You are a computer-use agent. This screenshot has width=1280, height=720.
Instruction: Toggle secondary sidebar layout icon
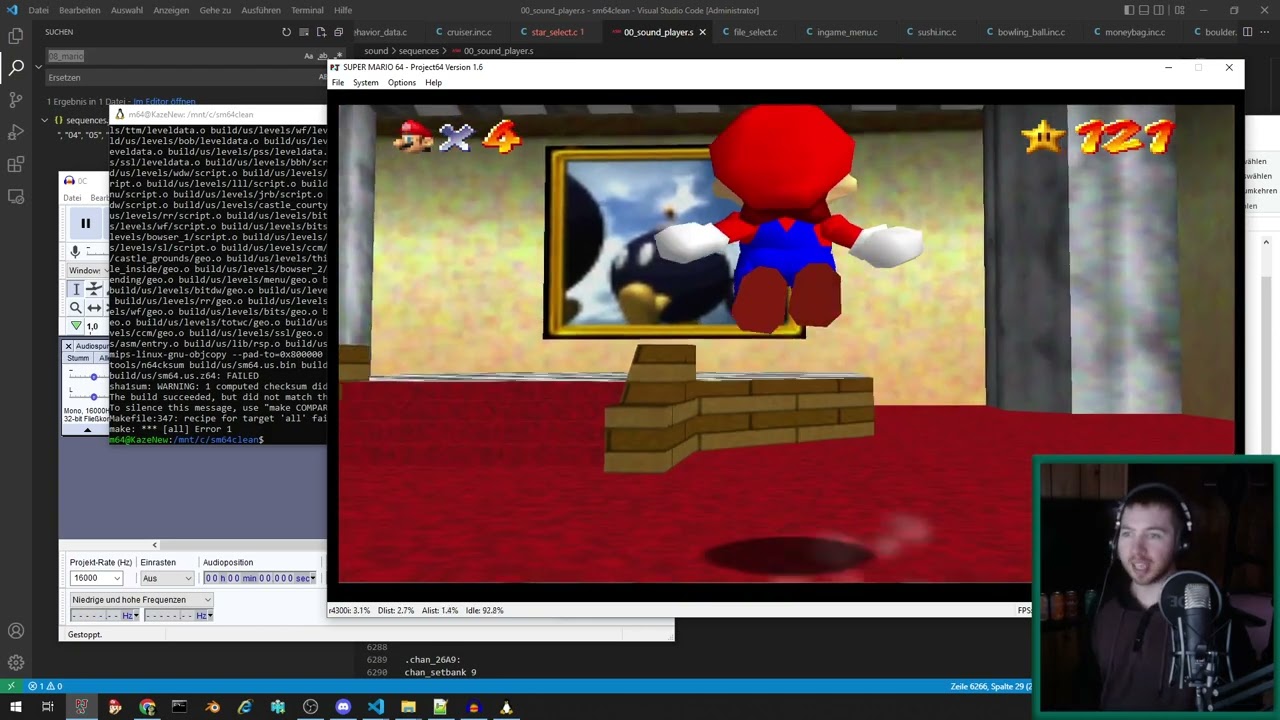pos(1160,10)
